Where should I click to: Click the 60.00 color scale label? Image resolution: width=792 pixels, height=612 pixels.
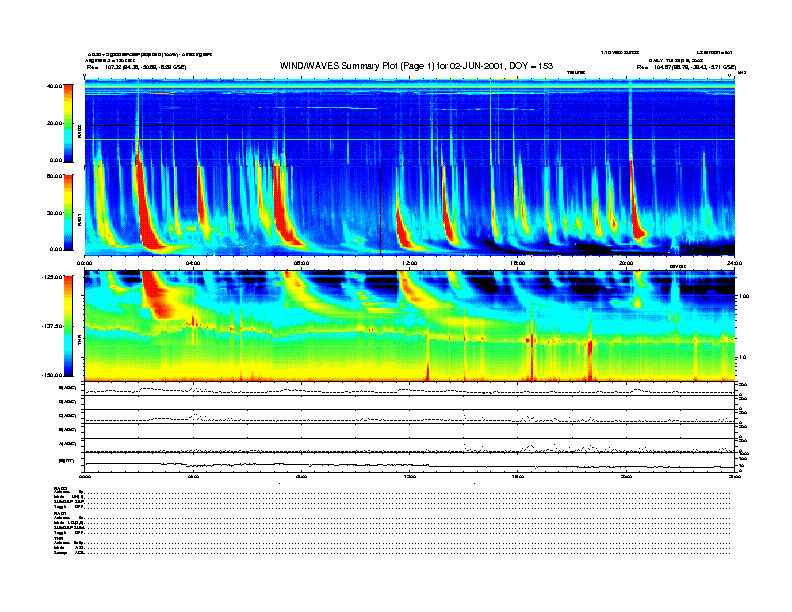55,176
